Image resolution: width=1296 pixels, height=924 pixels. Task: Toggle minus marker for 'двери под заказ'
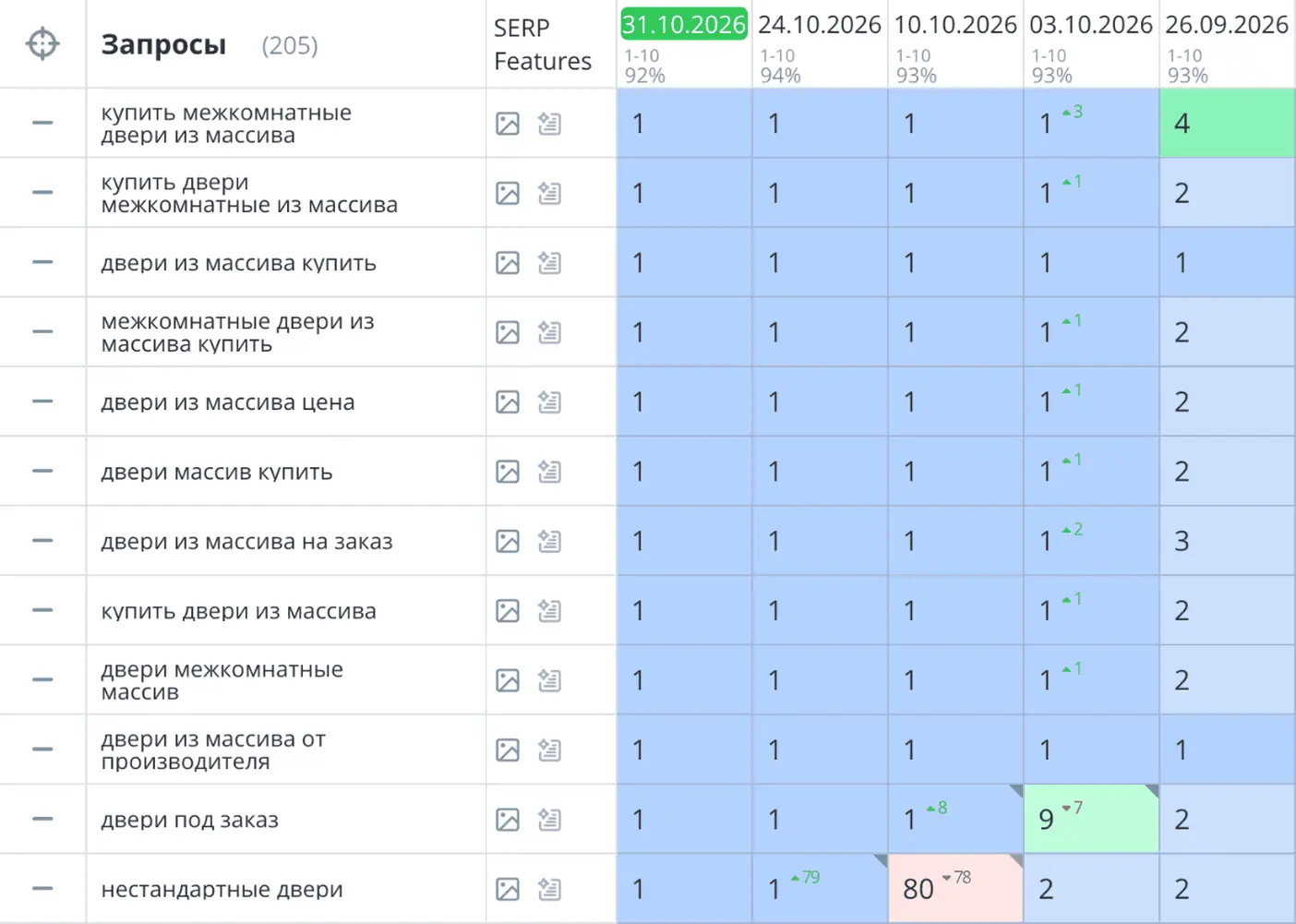(42, 819)
